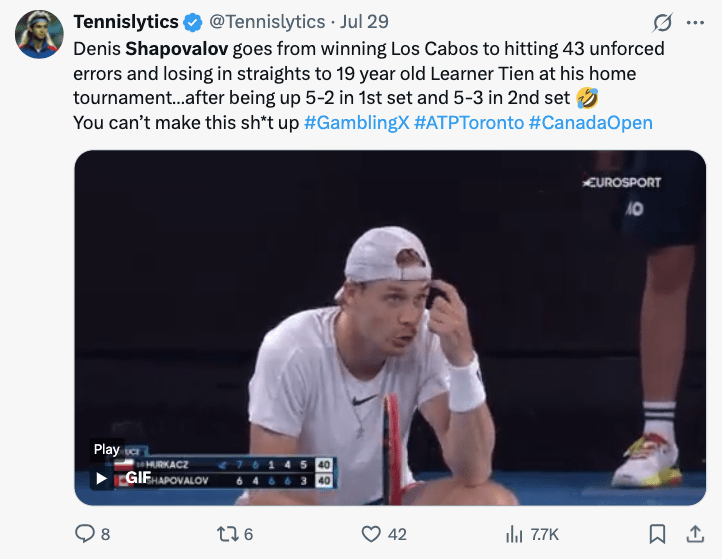Visit the #CanadaOpen hashtag

pos(590,123)
